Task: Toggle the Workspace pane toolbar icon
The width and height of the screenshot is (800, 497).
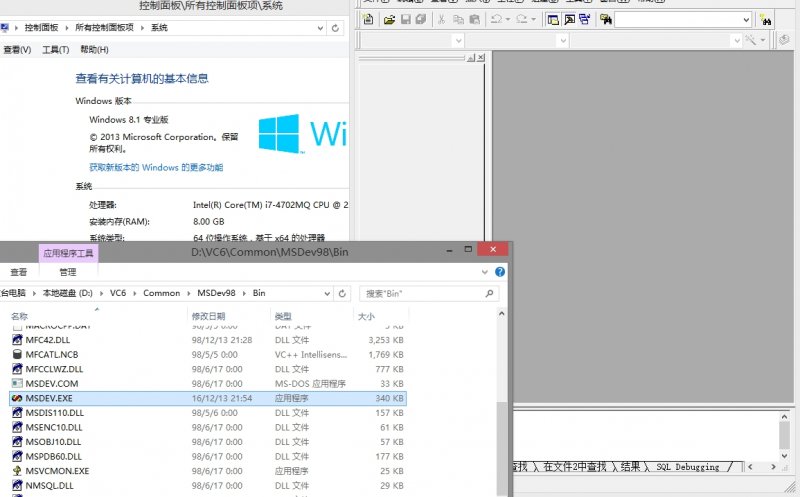Action: 553,20
